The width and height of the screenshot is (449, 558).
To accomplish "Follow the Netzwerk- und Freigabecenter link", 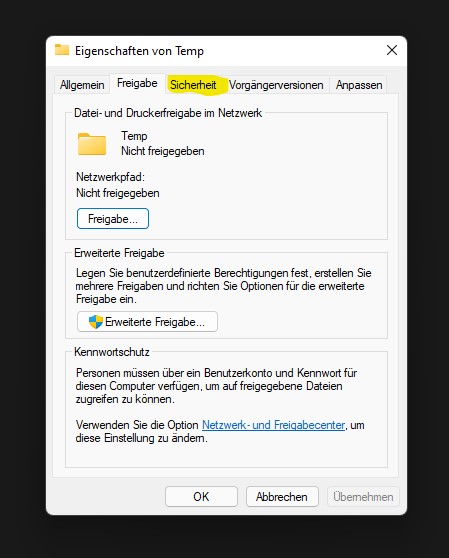I will [274, 425].
